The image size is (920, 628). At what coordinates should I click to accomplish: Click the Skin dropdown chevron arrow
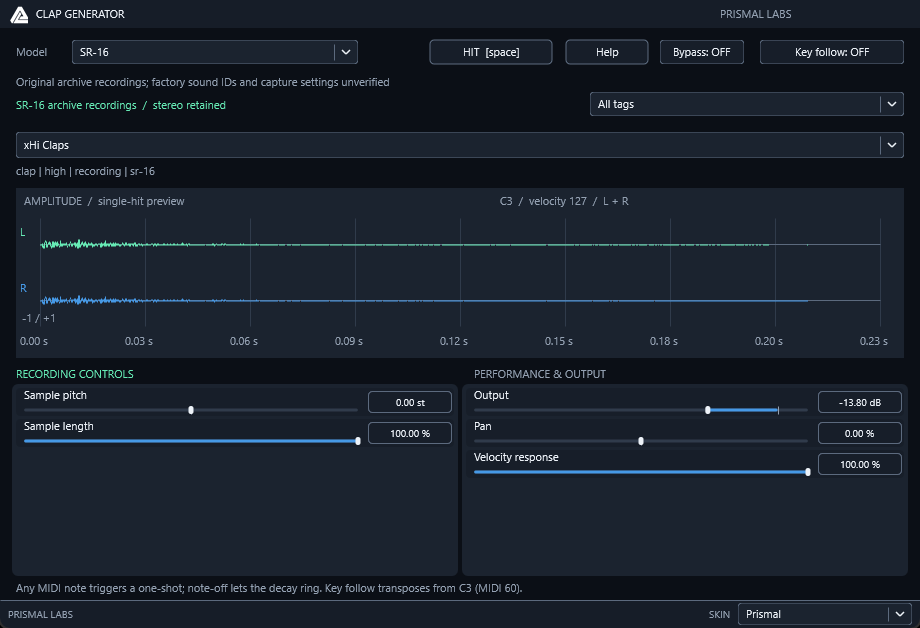tap(900, 614)
